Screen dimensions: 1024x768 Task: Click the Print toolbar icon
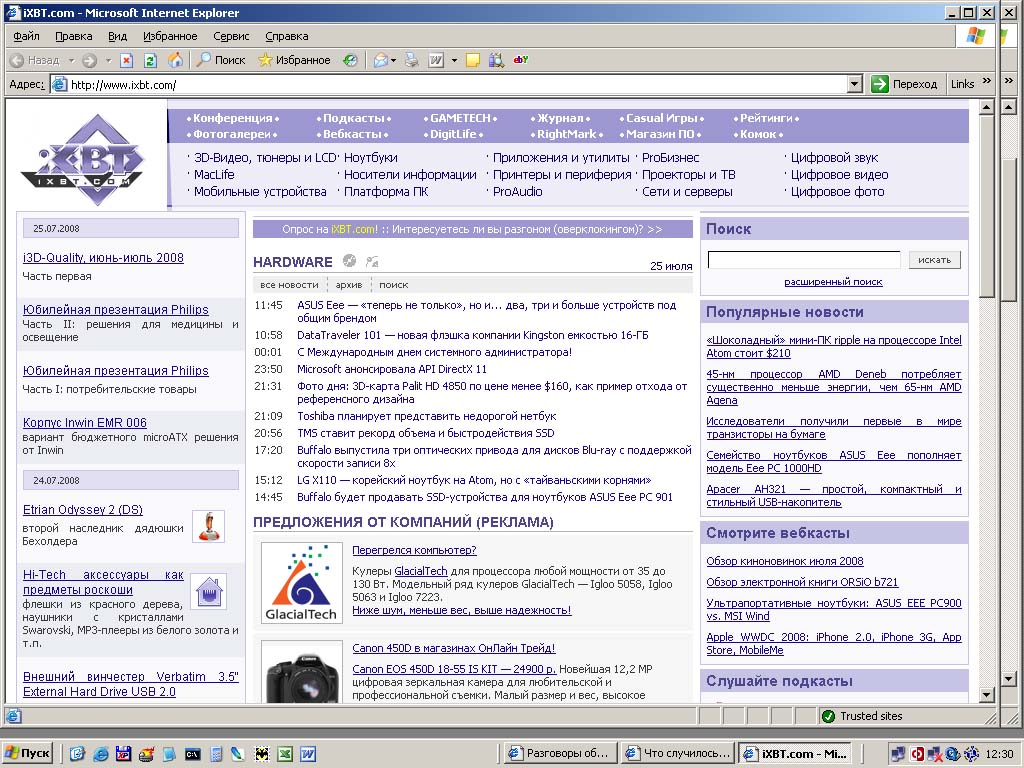[x=411, y=60]
